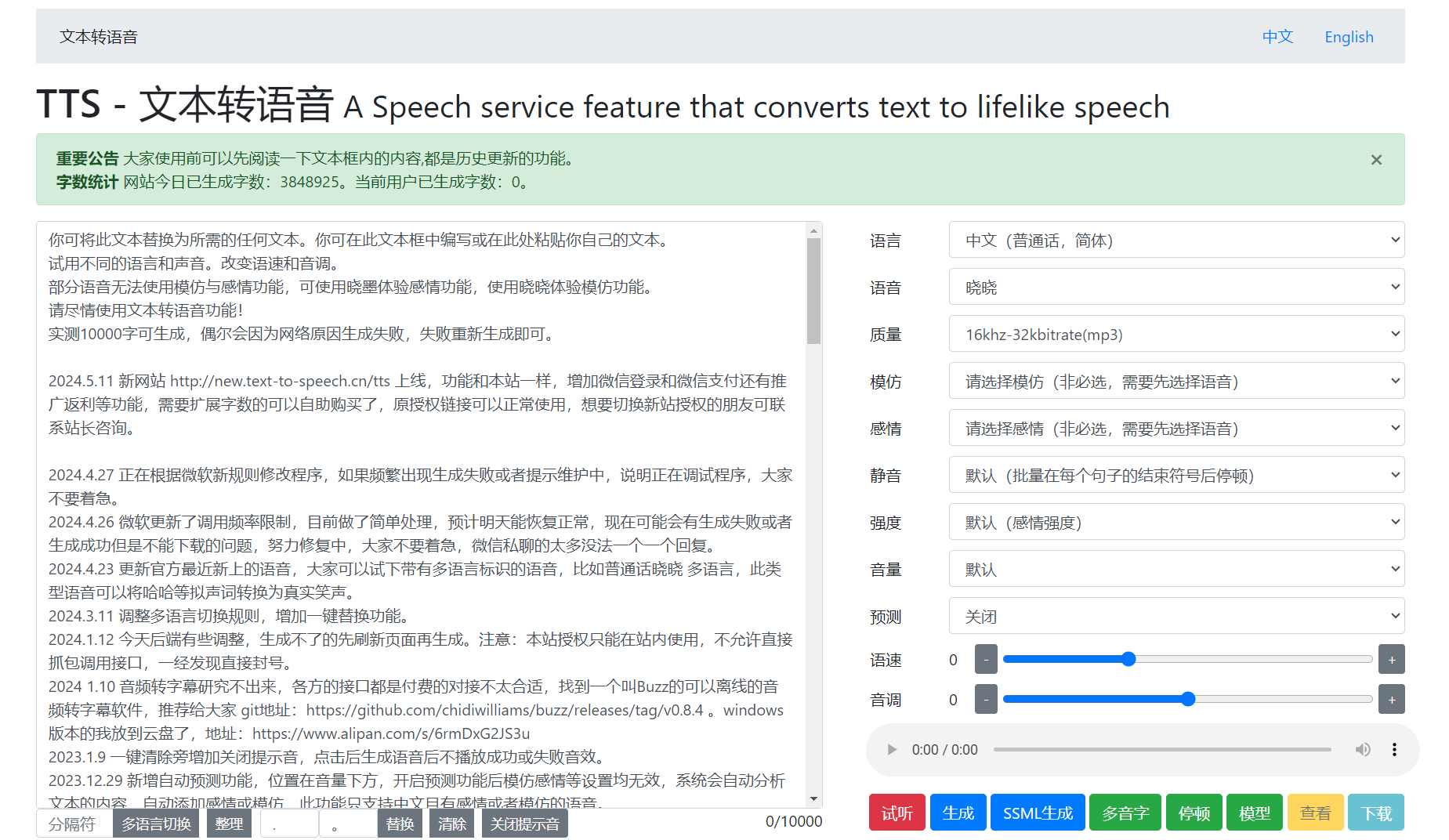Open the 语音 voice selection dropdown
This screenshot has width=1449, height=840.
pos(1176,287)
